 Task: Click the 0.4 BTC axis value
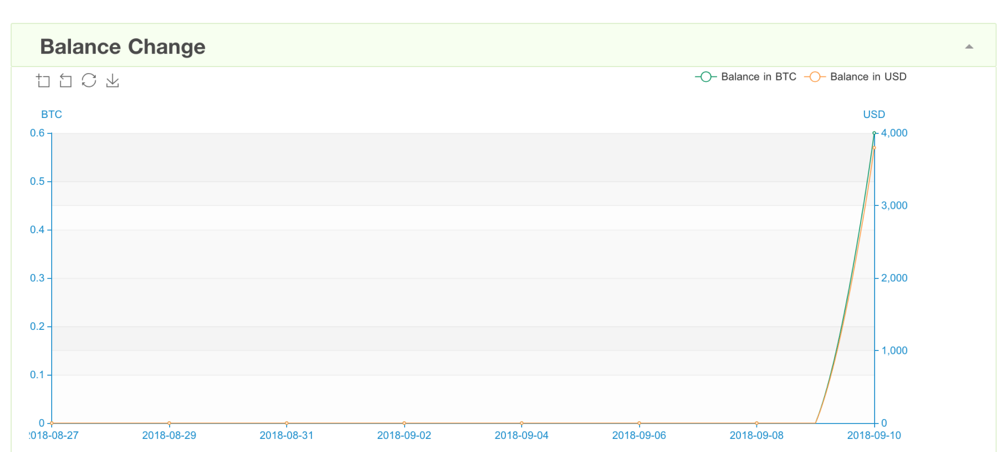37,230
